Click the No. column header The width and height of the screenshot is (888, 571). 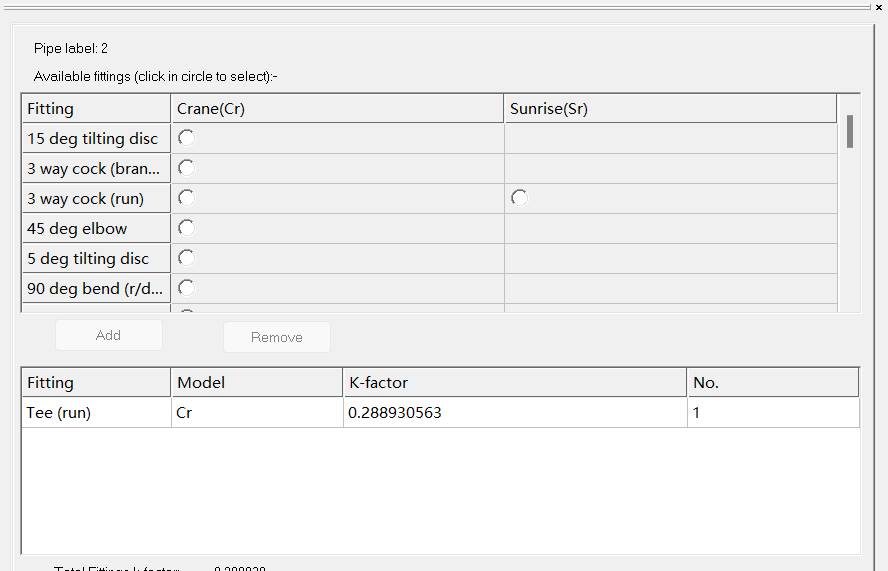pos(772,382)
